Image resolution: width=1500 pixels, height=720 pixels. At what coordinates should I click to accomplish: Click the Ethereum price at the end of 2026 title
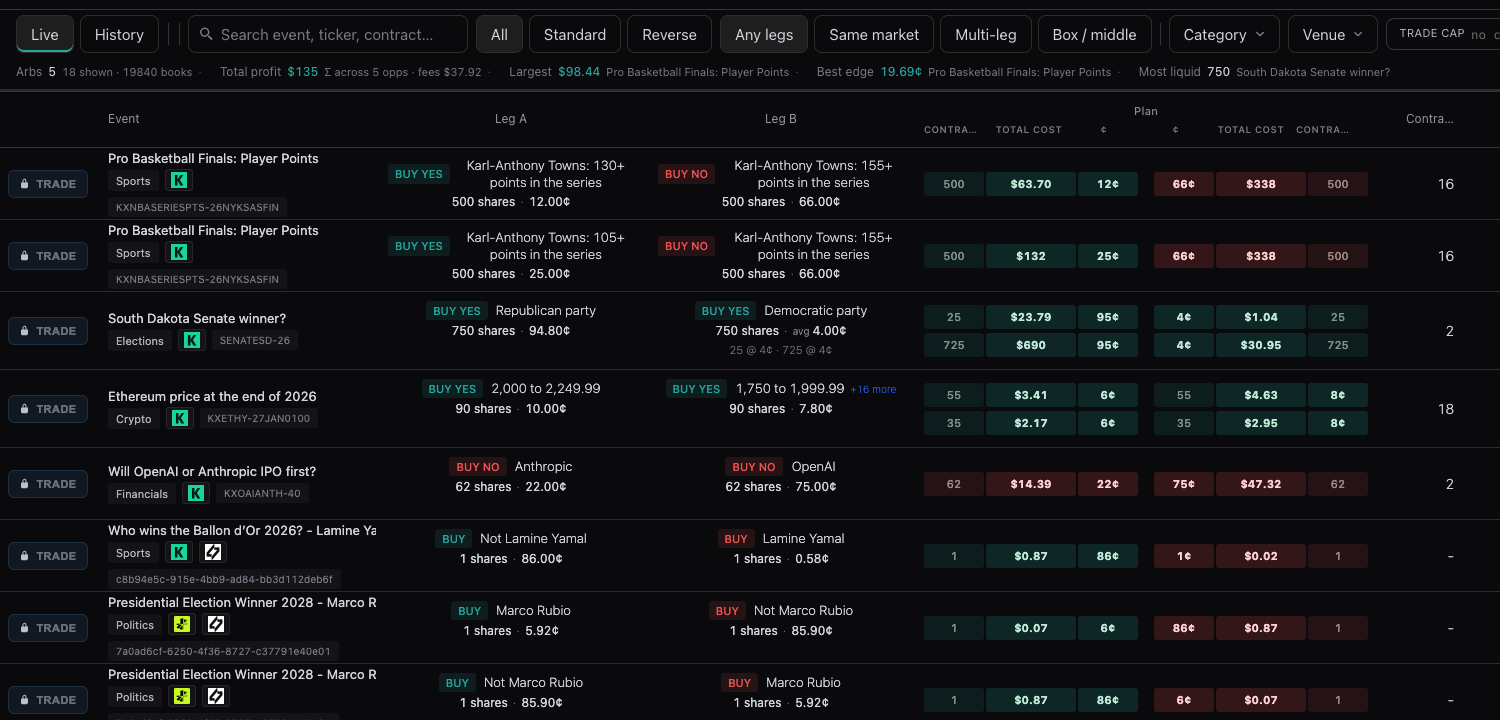coord(212,397)
